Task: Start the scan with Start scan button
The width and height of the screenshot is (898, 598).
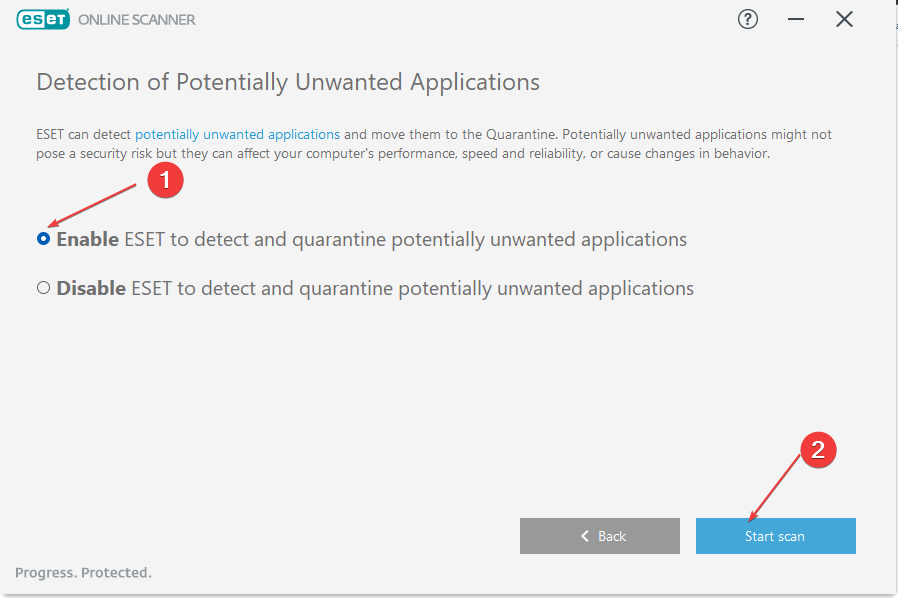Action: 775,536
